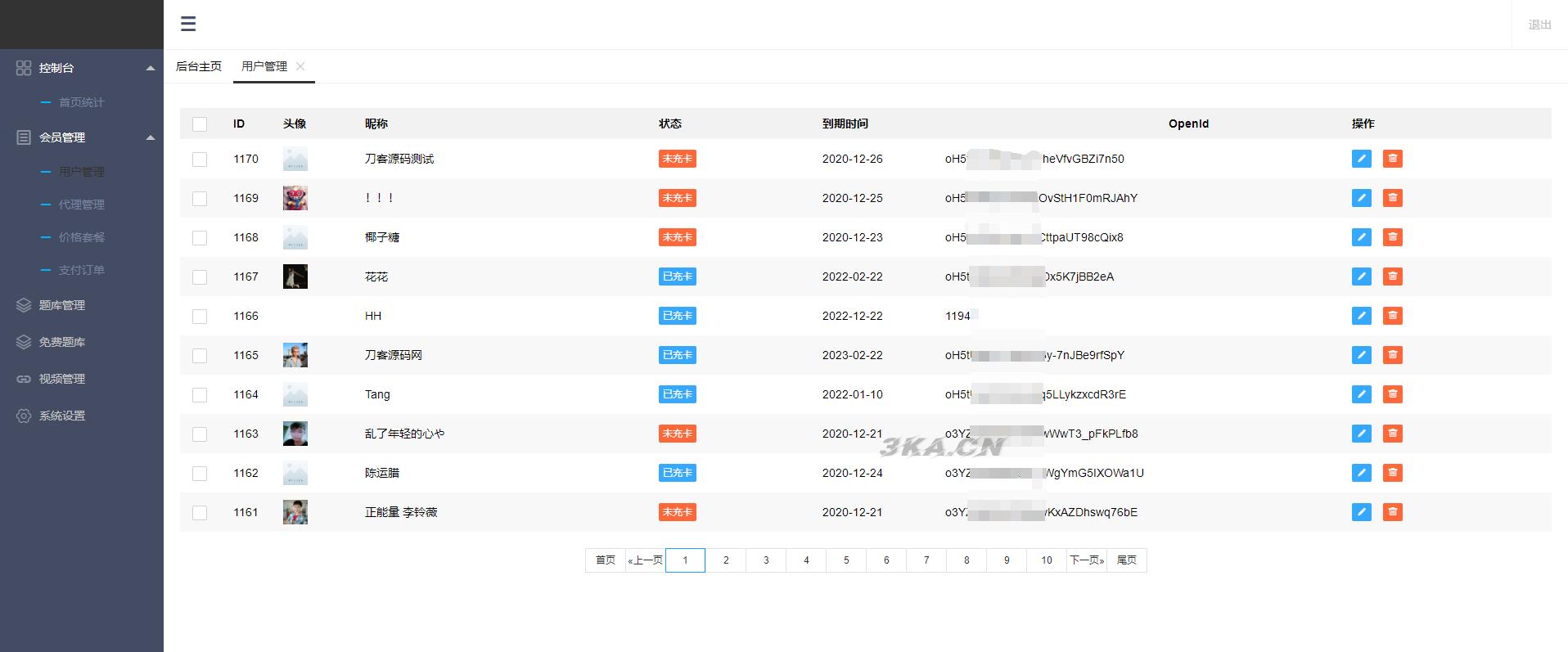Go to the next page with 下一页
Viewport: 1568px width, 652px height.
[1087, 560]
